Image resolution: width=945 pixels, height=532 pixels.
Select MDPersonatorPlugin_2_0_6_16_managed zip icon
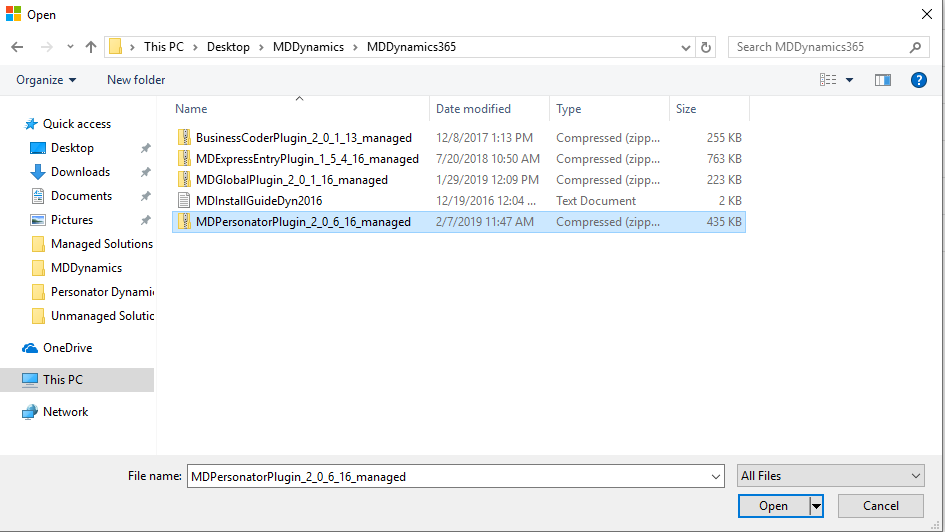coord(184,222)
